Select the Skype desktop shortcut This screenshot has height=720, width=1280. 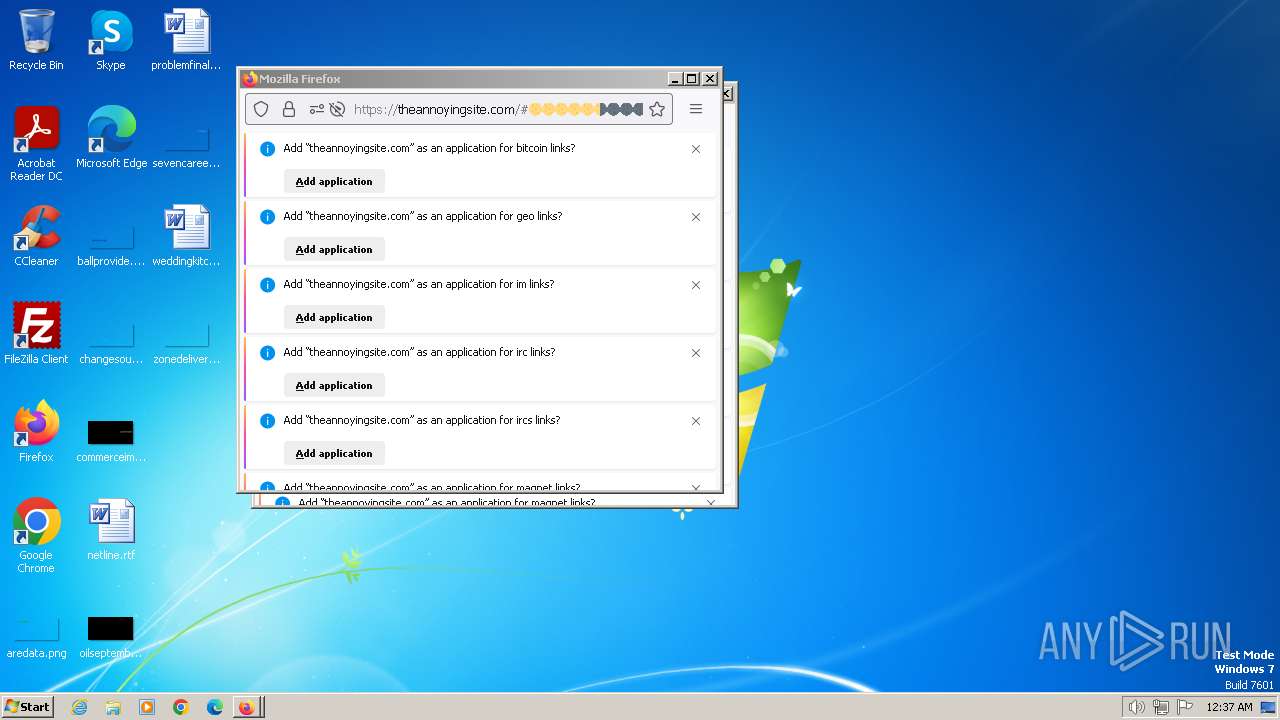click(x=110, y=40)
